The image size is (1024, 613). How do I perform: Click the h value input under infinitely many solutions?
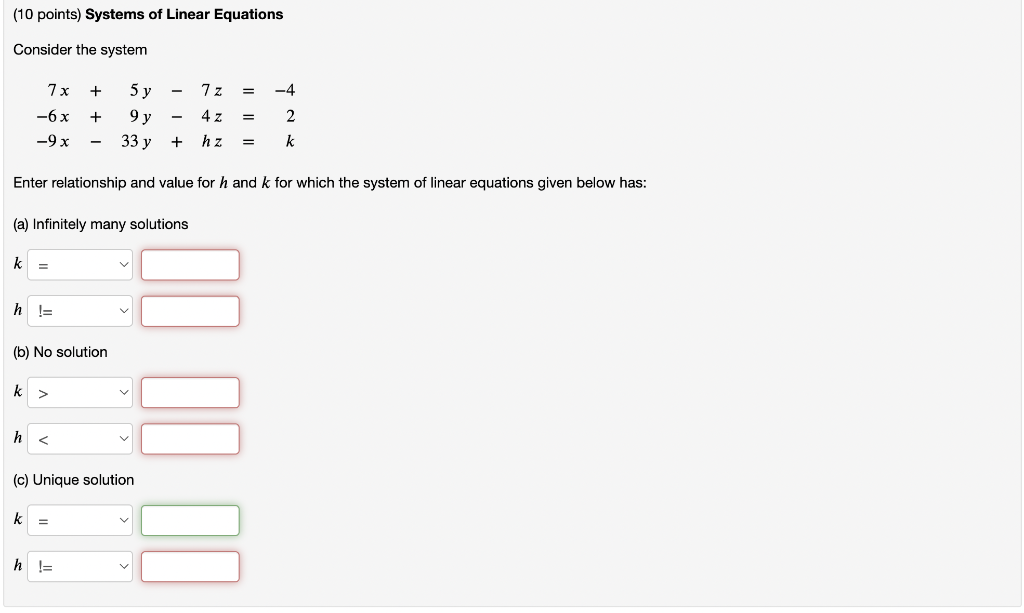click(x=190, y=311)
